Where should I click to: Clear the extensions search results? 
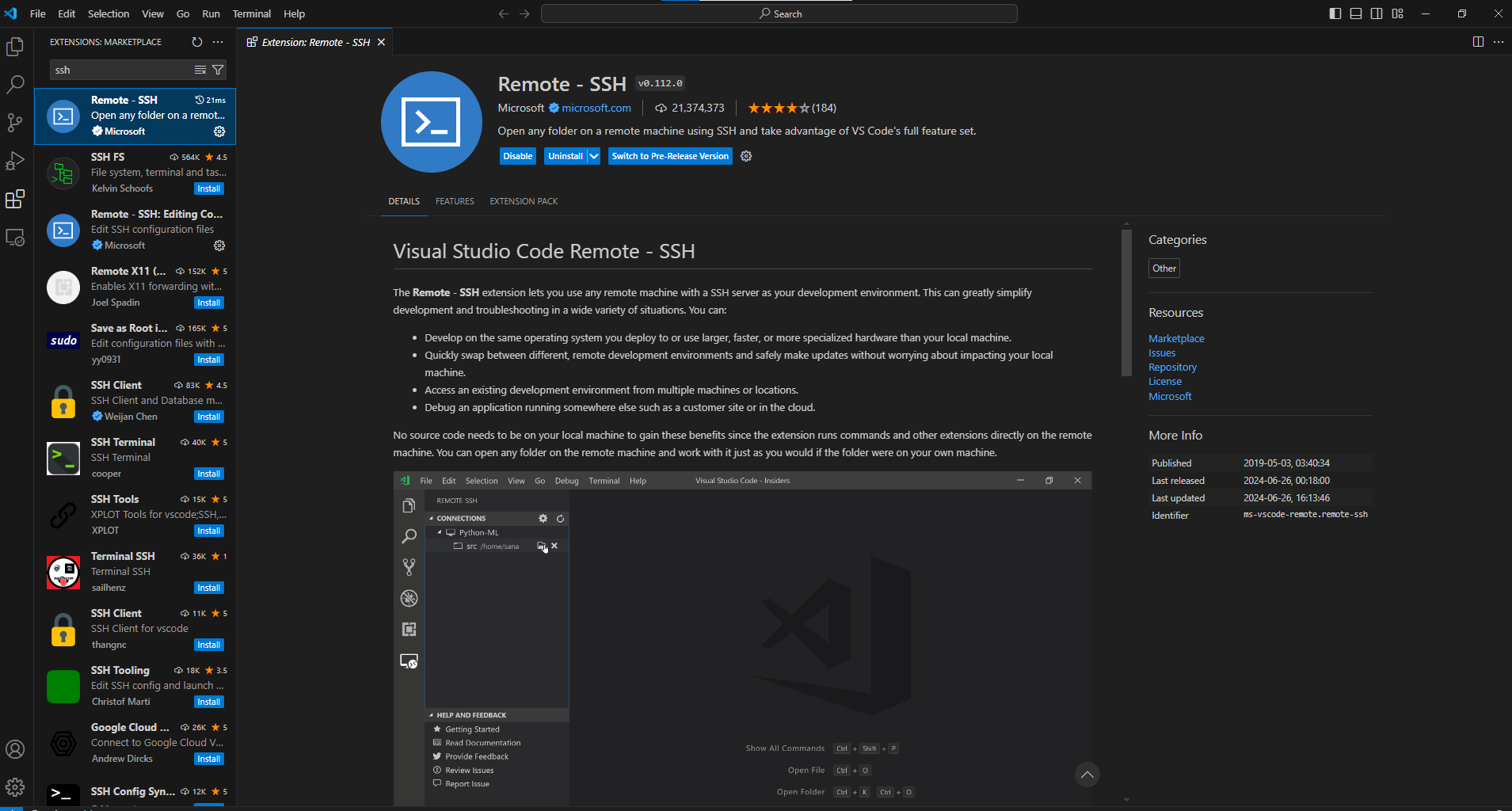[200, 70]
